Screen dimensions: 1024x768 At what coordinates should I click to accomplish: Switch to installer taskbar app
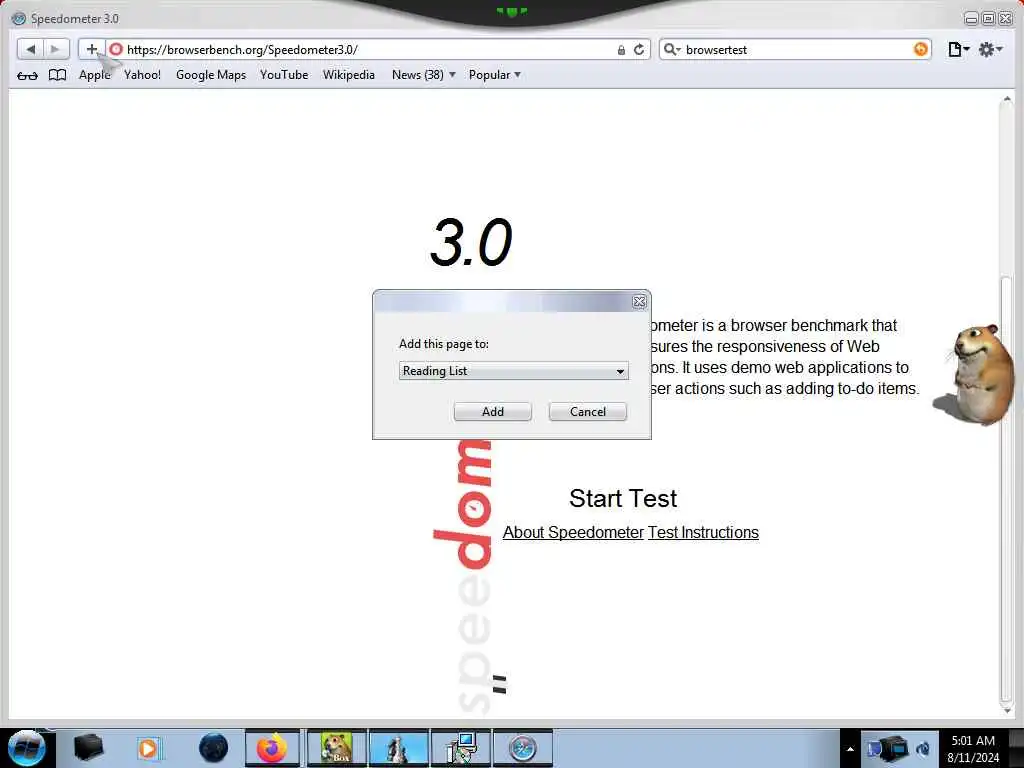pos(461,748)
